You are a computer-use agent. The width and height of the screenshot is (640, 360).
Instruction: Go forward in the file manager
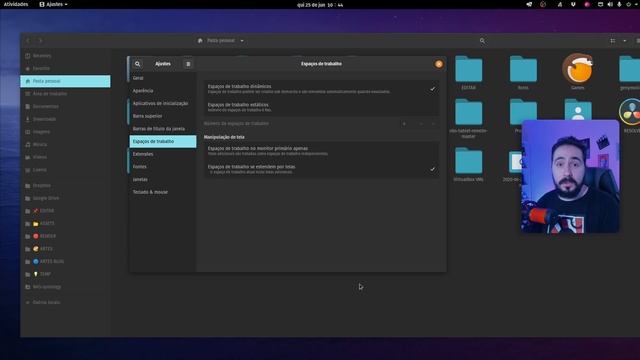click(x=40, y=41)
